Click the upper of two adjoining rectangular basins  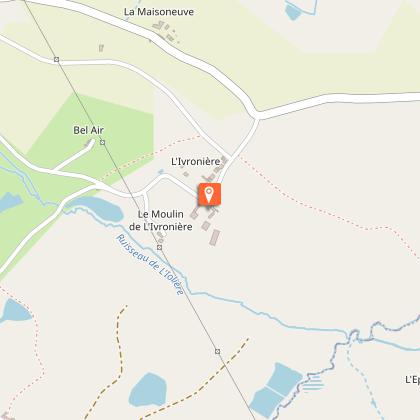click(x=284, y=379)
